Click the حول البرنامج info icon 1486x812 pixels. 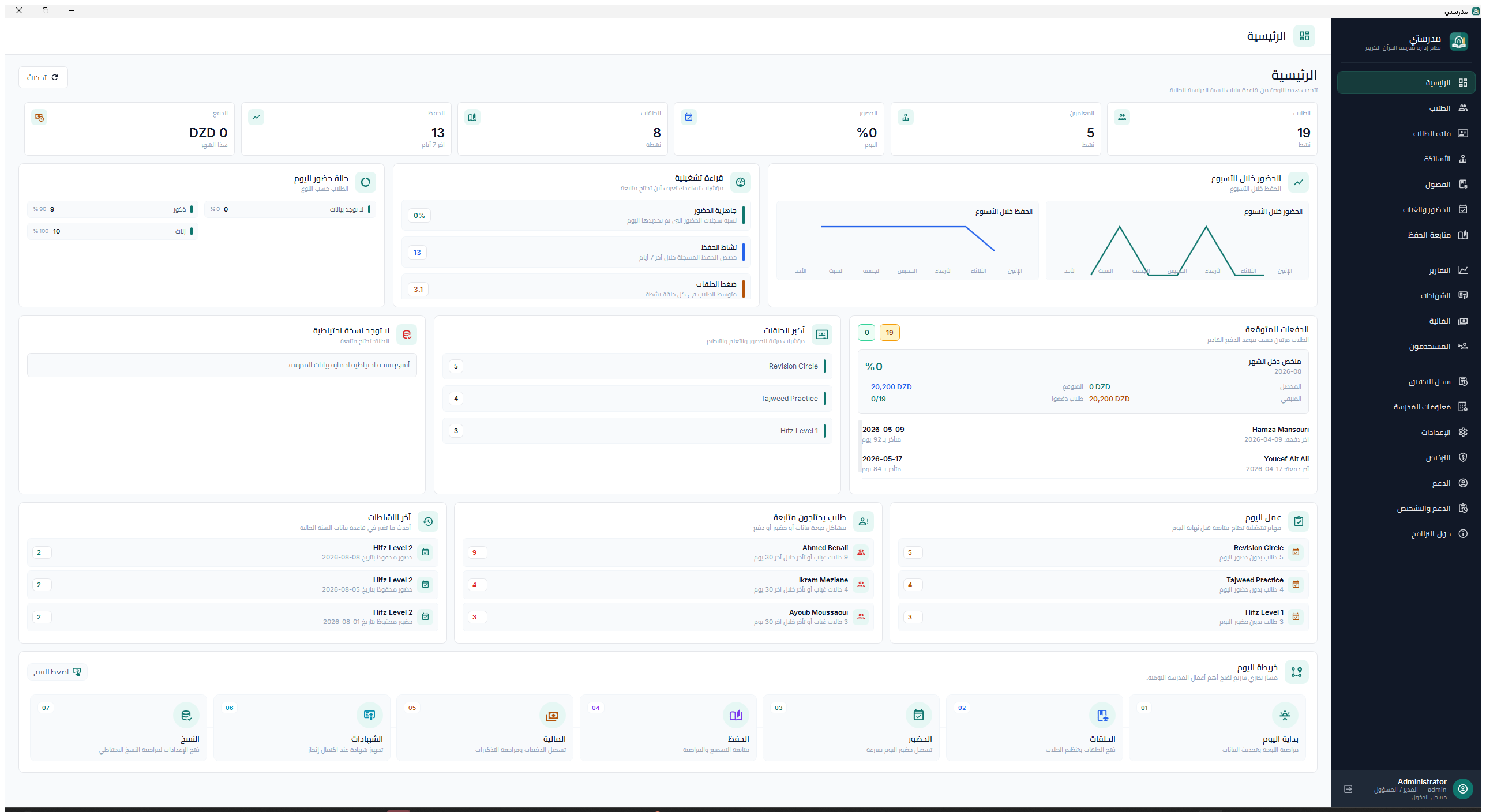click(1463, 533)
